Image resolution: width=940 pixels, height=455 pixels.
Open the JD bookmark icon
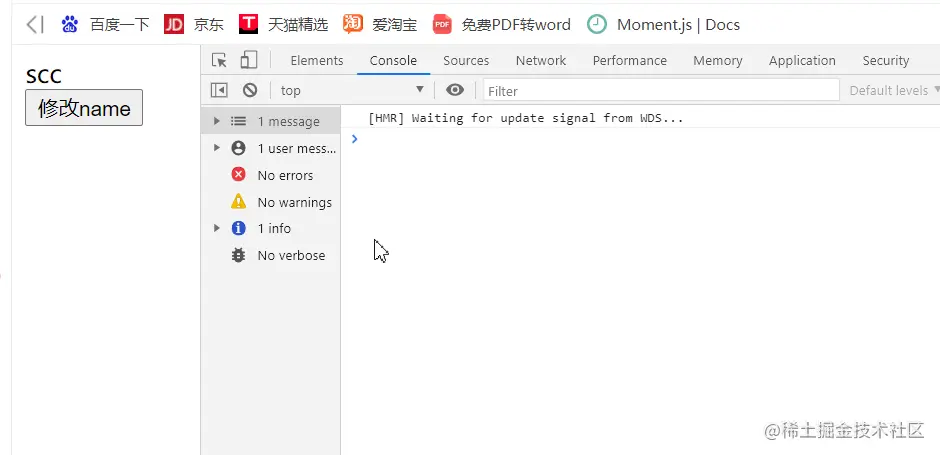(174, 25)
